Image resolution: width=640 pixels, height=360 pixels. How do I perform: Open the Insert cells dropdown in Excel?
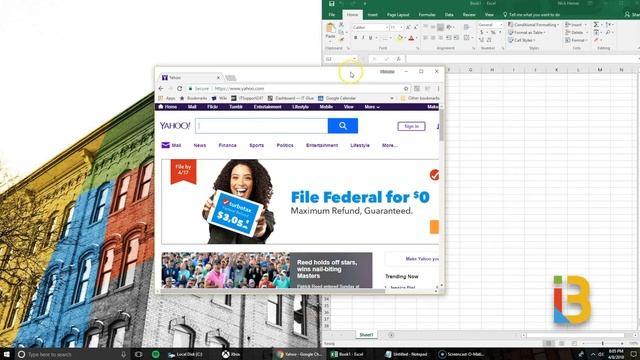575,25
